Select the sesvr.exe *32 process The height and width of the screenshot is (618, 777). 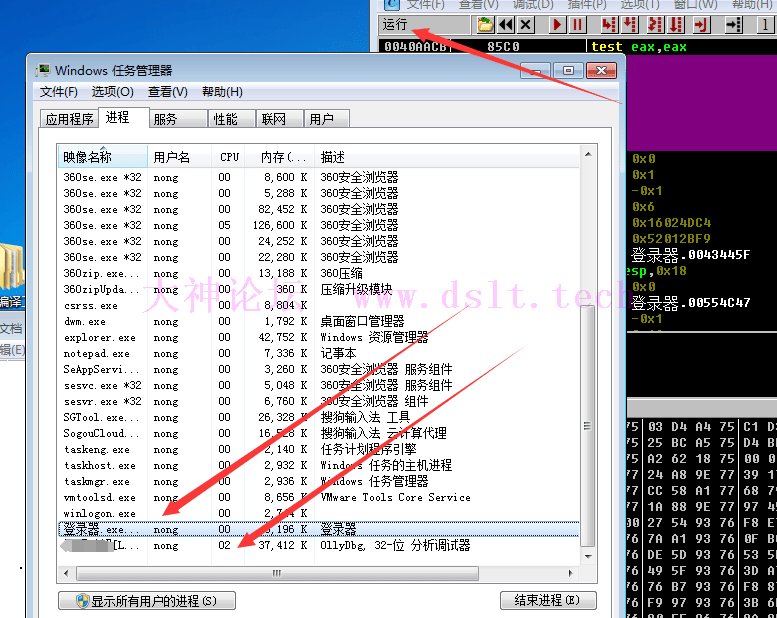[x=318, y=401]
